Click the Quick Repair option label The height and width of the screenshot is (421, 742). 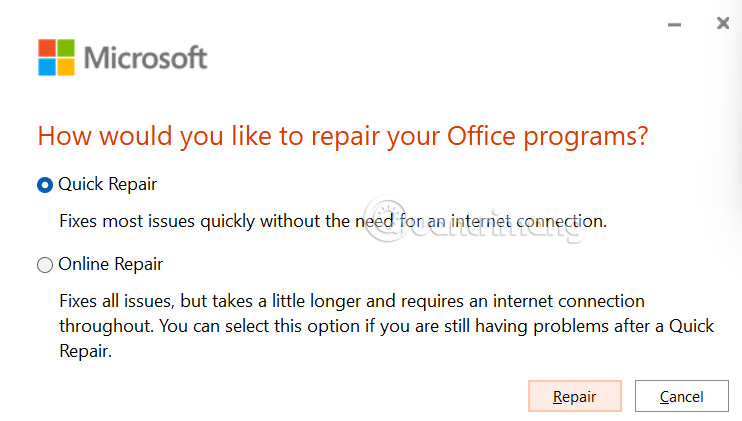point(107,184)
